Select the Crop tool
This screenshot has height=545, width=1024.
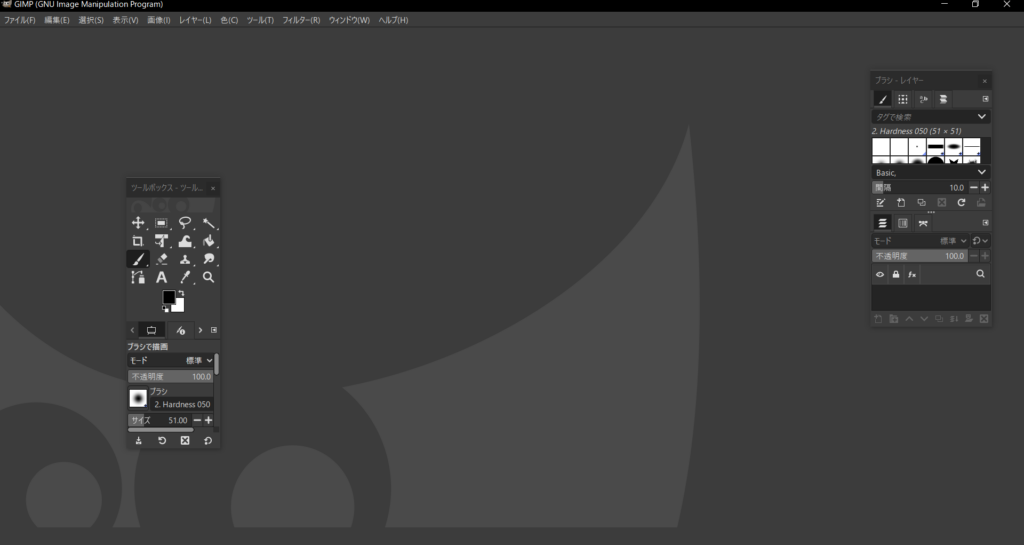[138, 241]
